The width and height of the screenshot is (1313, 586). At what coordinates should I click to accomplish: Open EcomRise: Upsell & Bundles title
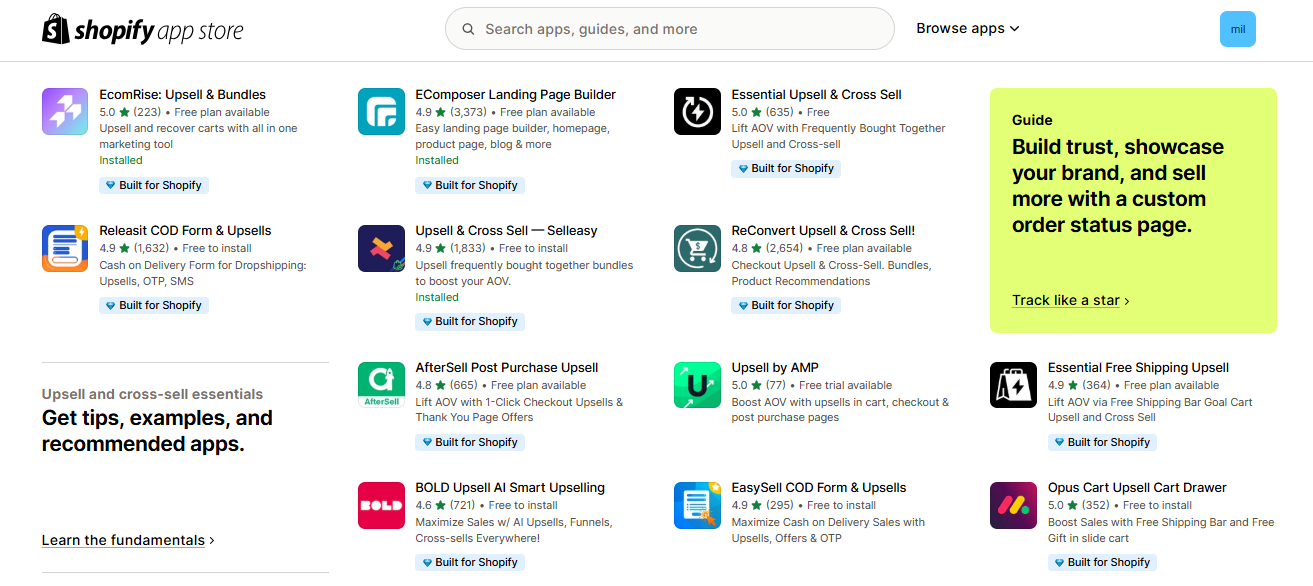point(183,95)
